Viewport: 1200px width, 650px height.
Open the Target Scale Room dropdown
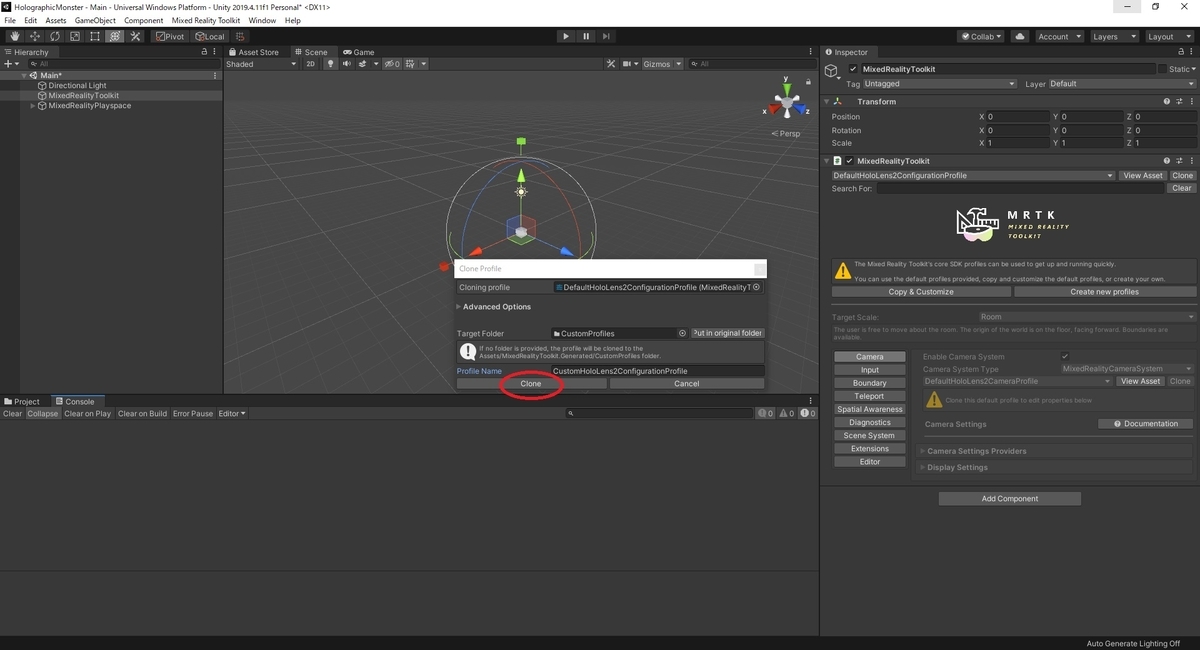pyautogui.click(x=1087, y=317)
